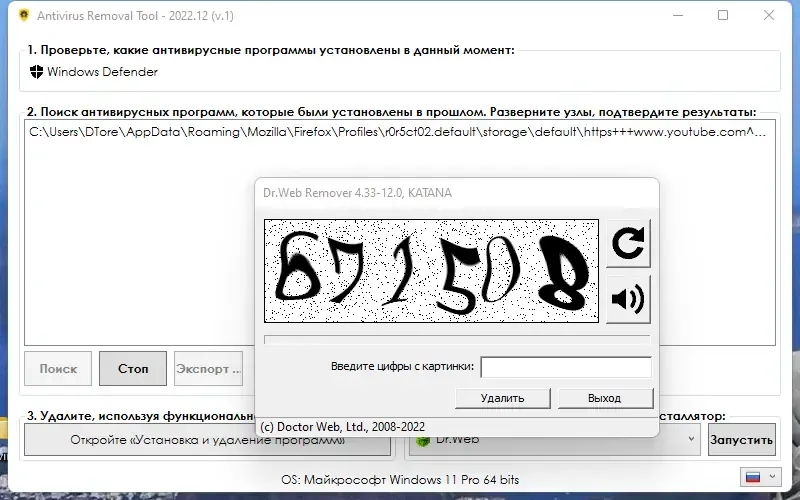Minimize the Antivirus Removal Tool window

coord(678,15)
